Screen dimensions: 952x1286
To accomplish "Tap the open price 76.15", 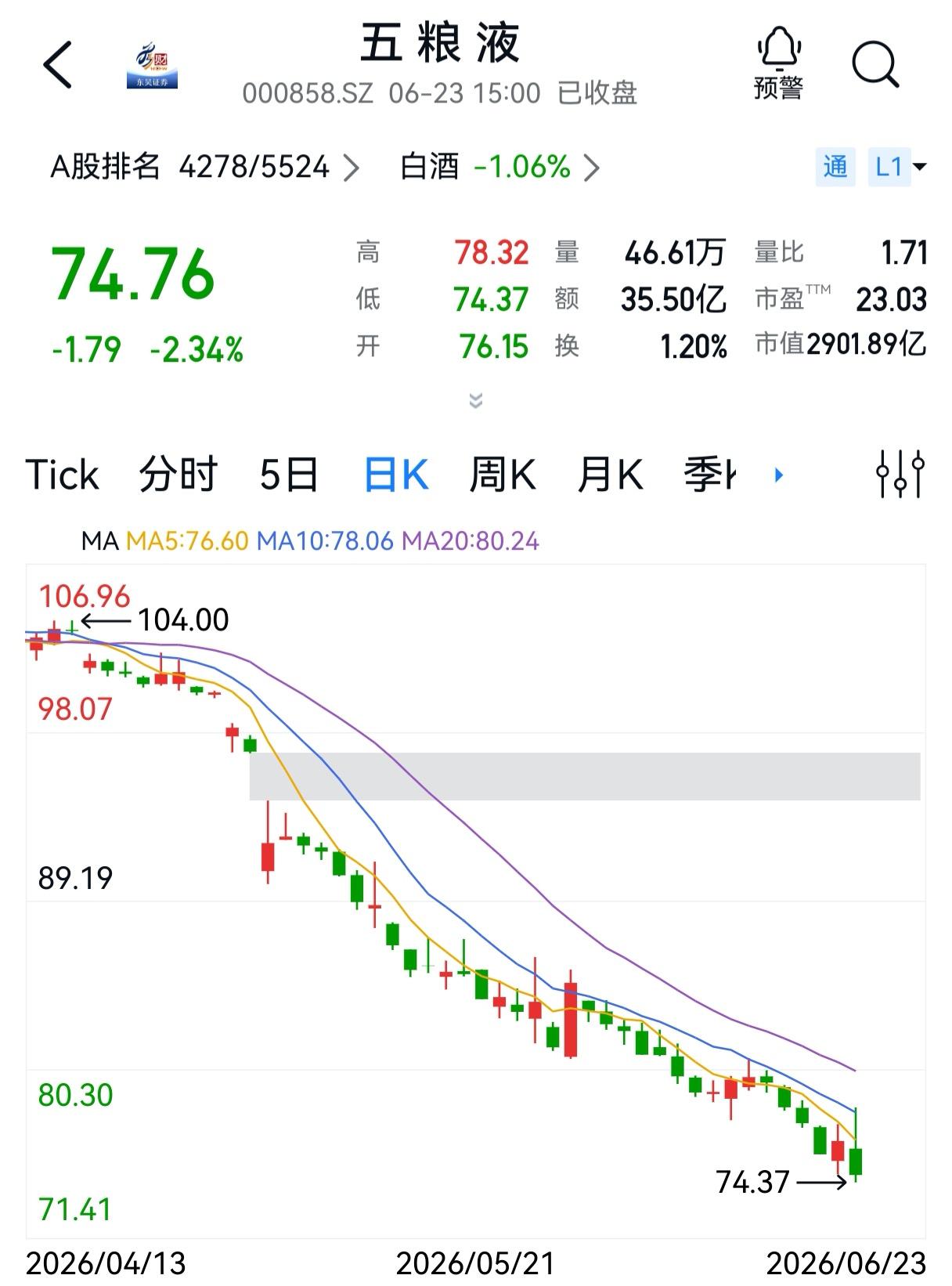I will pyautogui.click(x=494, y=346).
